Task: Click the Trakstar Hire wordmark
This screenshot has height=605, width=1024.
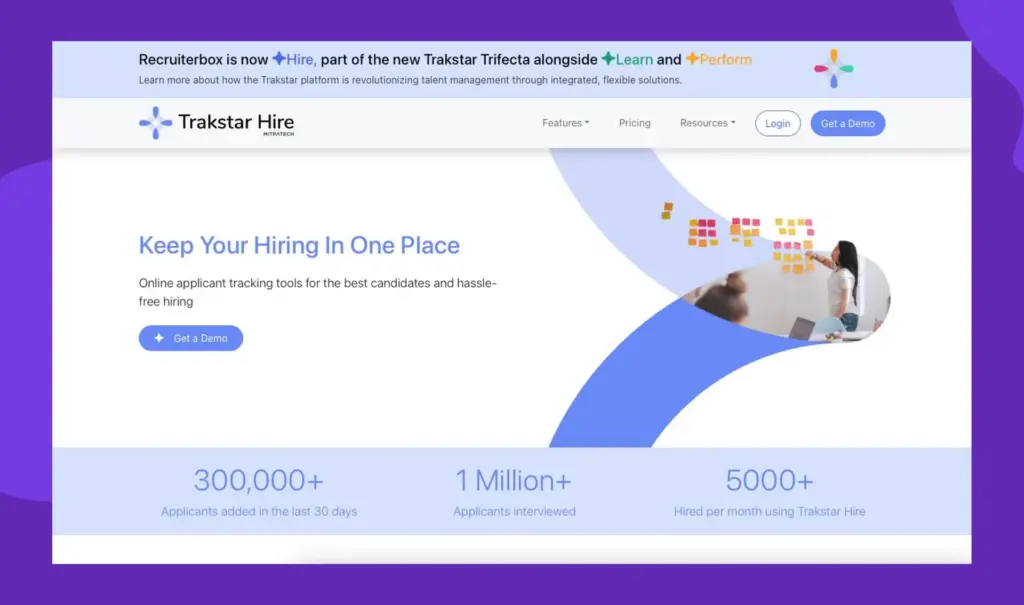Action: (236, 123)
